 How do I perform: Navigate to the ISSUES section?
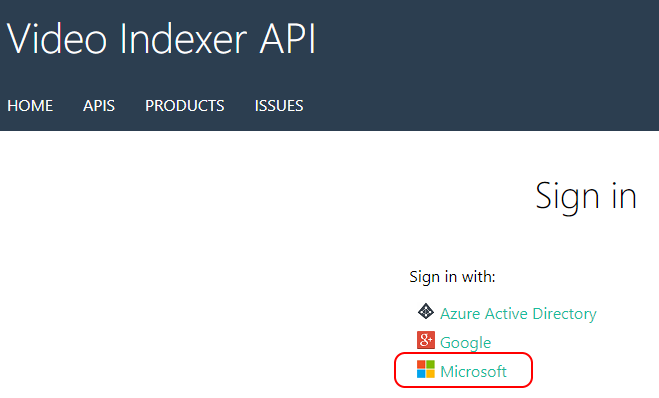pos(279,105)
